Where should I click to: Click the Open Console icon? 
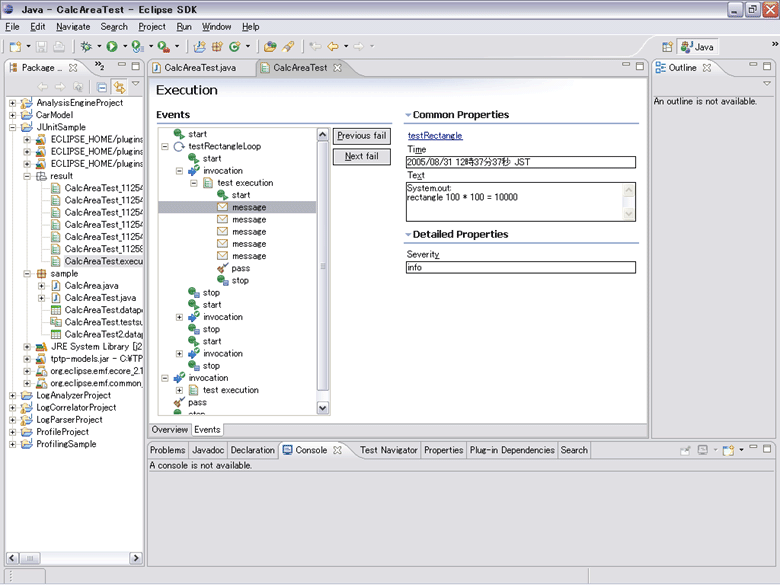pyautogui.click(x=728, y=450)
